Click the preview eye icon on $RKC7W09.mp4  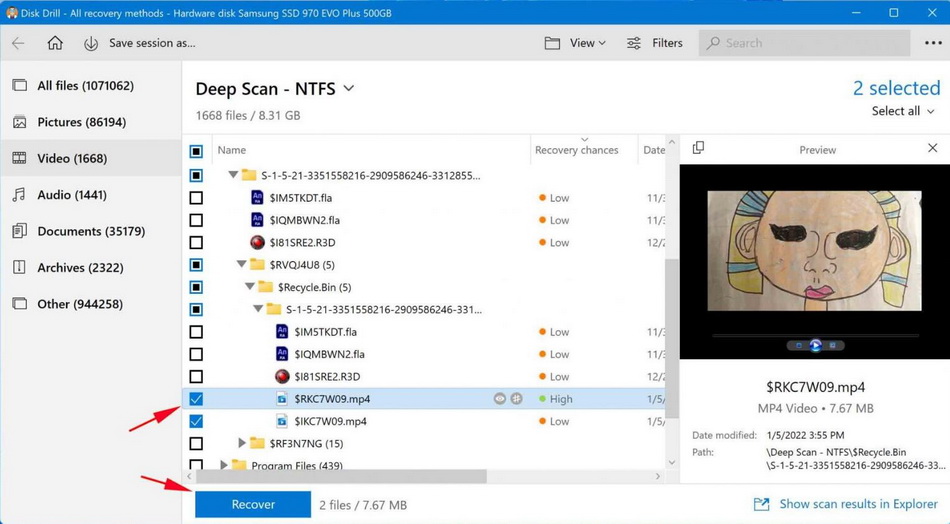click(499, 399)
